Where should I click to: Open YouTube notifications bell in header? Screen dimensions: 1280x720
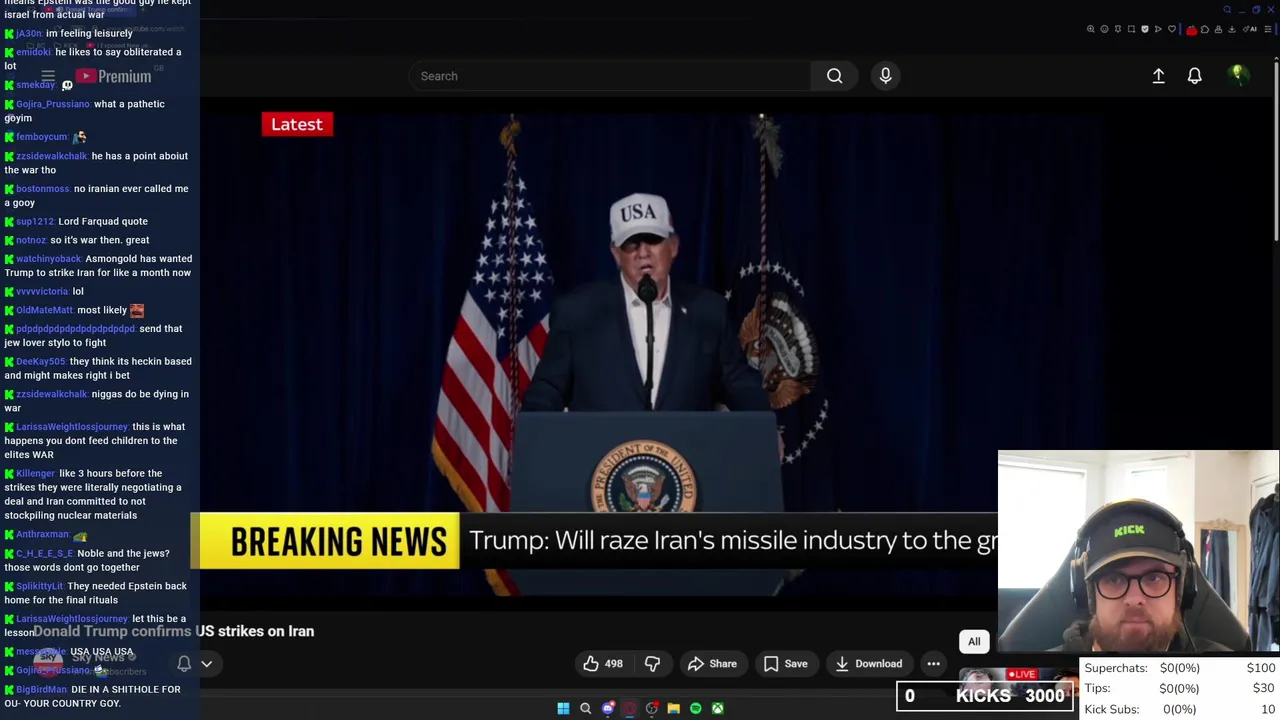pyautogui.click(x=1194, y=76)
